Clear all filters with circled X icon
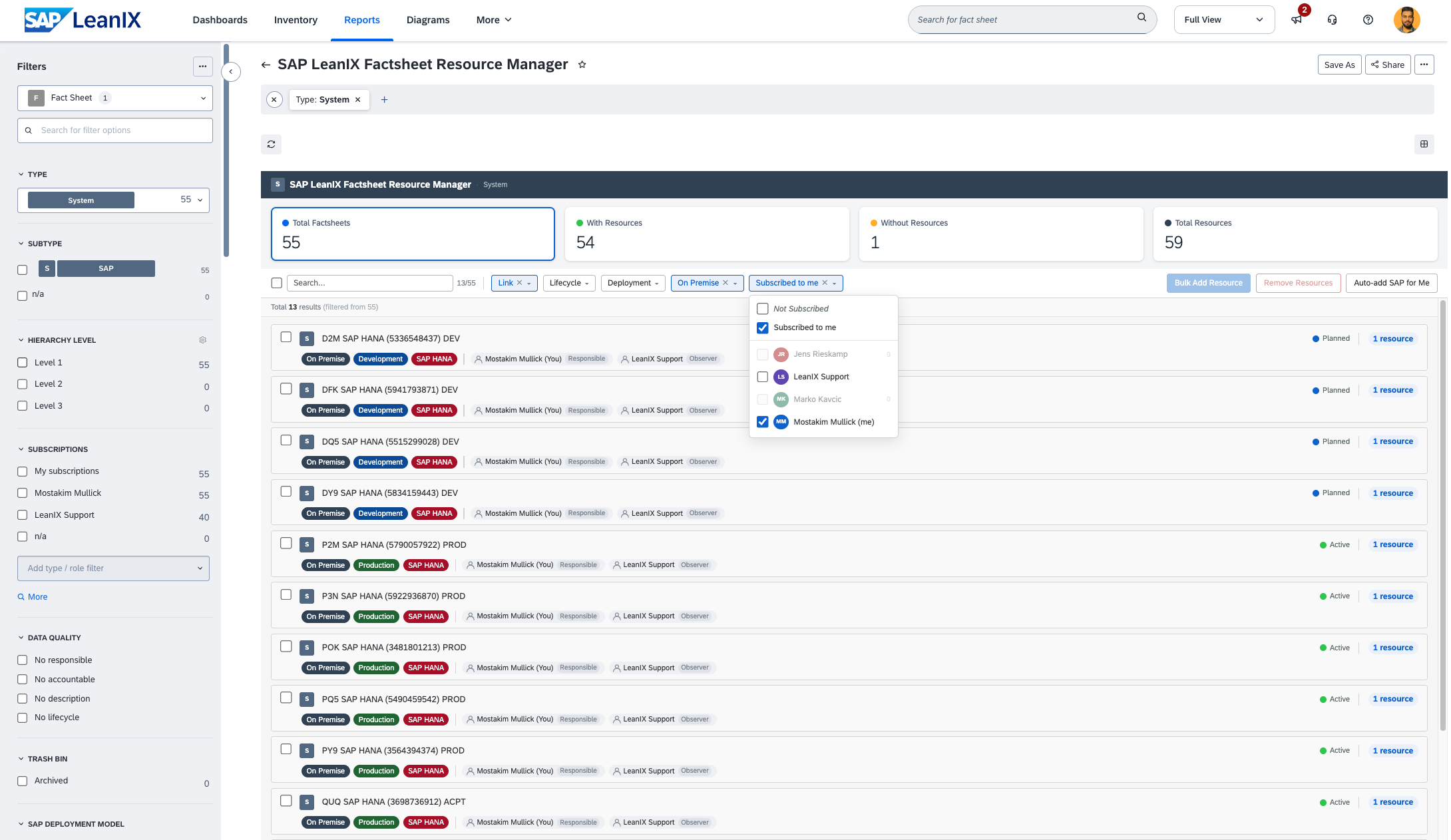This screenshot has width=1451, height=840. (x=274, y=99)
